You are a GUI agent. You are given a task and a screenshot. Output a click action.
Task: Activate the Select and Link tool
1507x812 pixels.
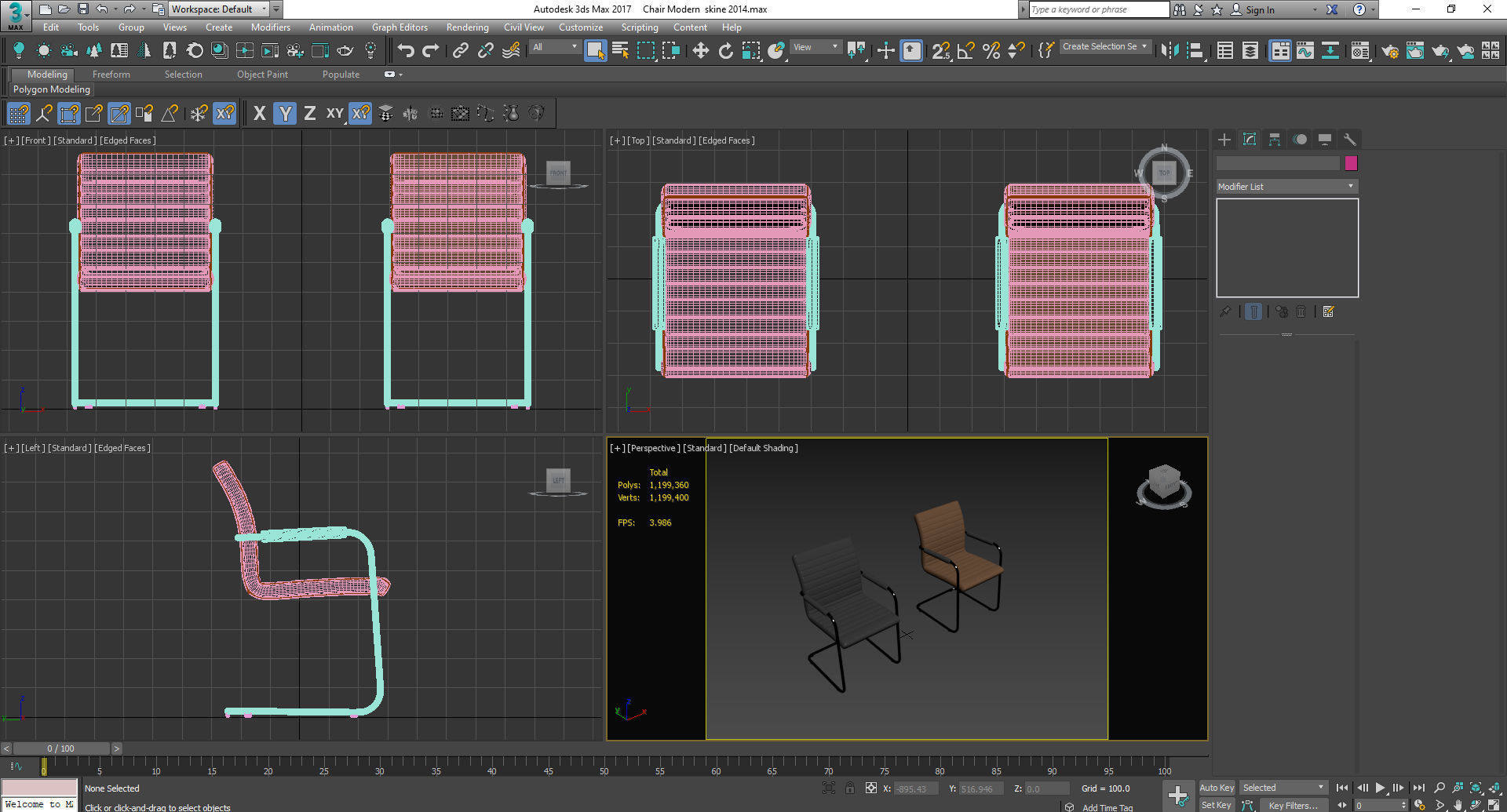tap(461, 51)
